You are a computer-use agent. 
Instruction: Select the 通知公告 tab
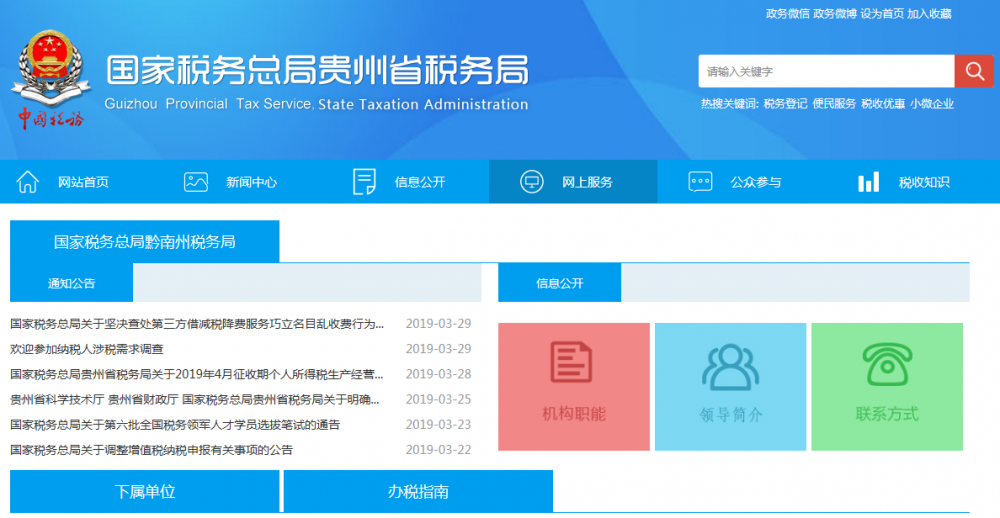(x=71, y=283)
